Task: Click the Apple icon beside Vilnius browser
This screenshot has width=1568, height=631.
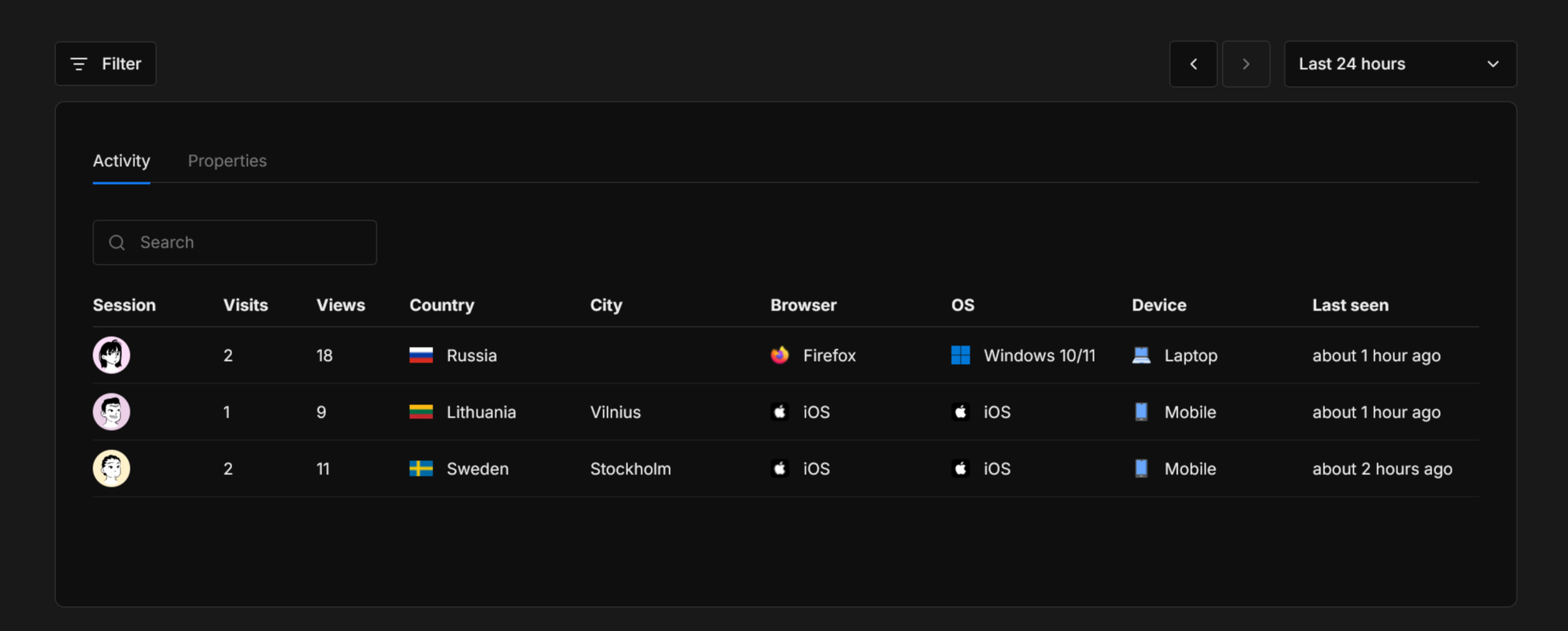Action: pyautogui.click(x=779, y=412)
